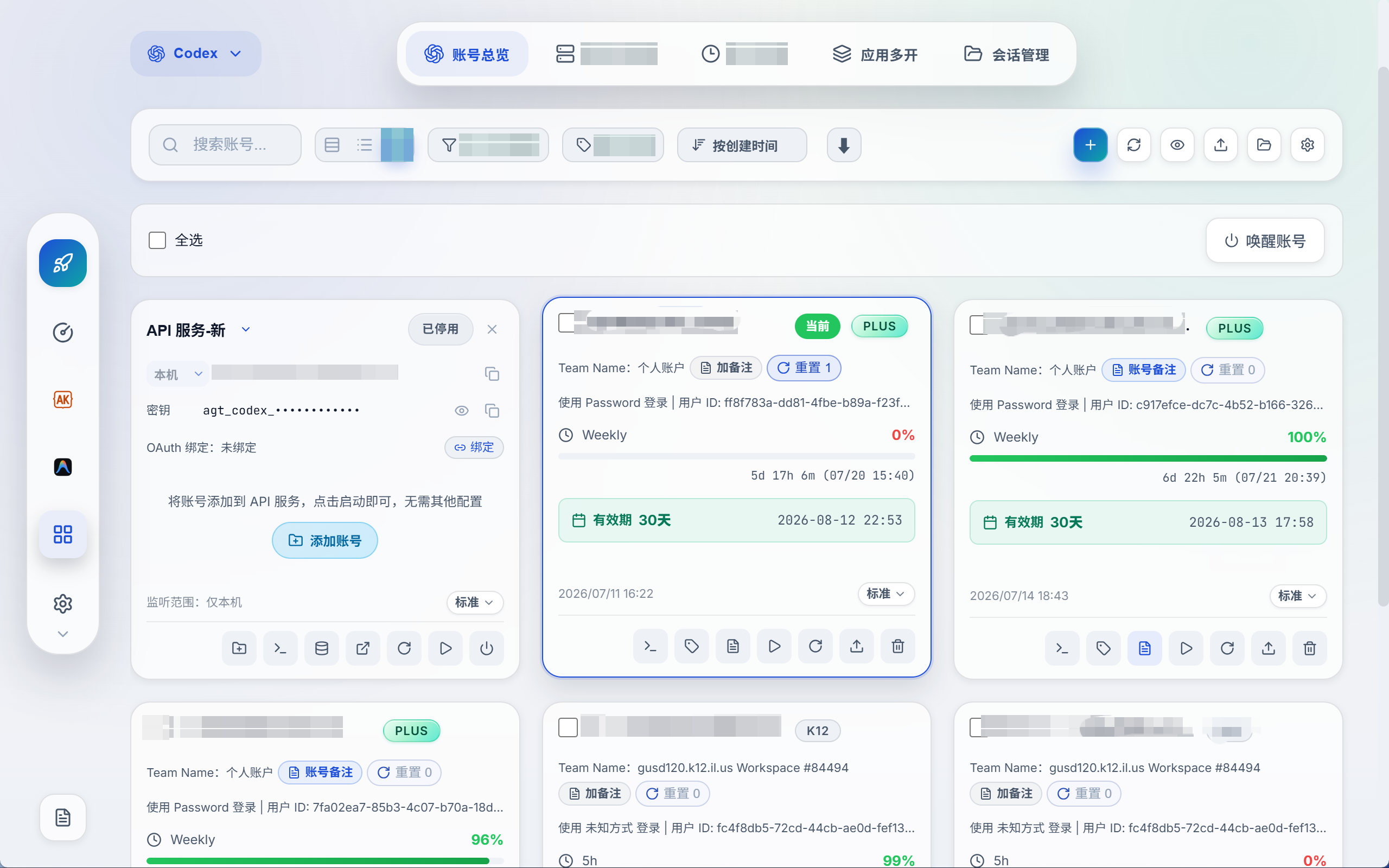The image size is (1389, 868).
Task: Click the 唤醒账号 button
Action: (x=1265, y=240)
